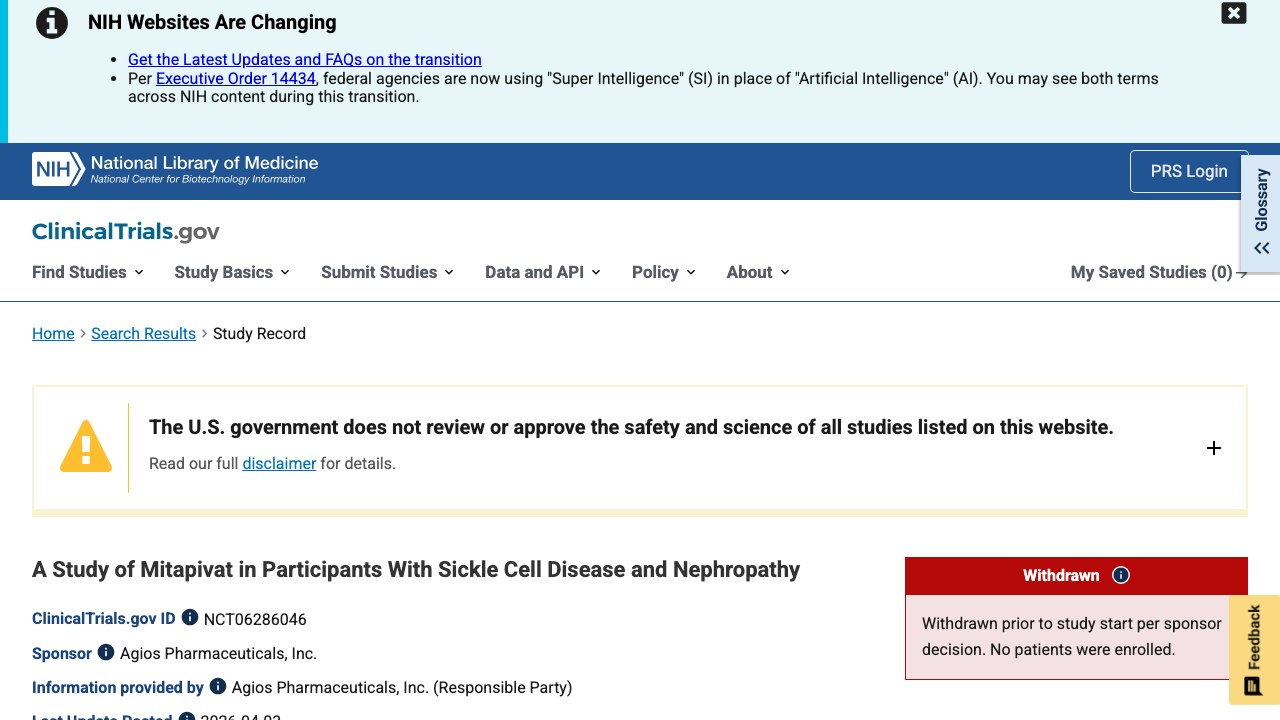Expand the Study Basics menu
The width and height of the screenshot is (1280, 720).
[x=232, y=272]
